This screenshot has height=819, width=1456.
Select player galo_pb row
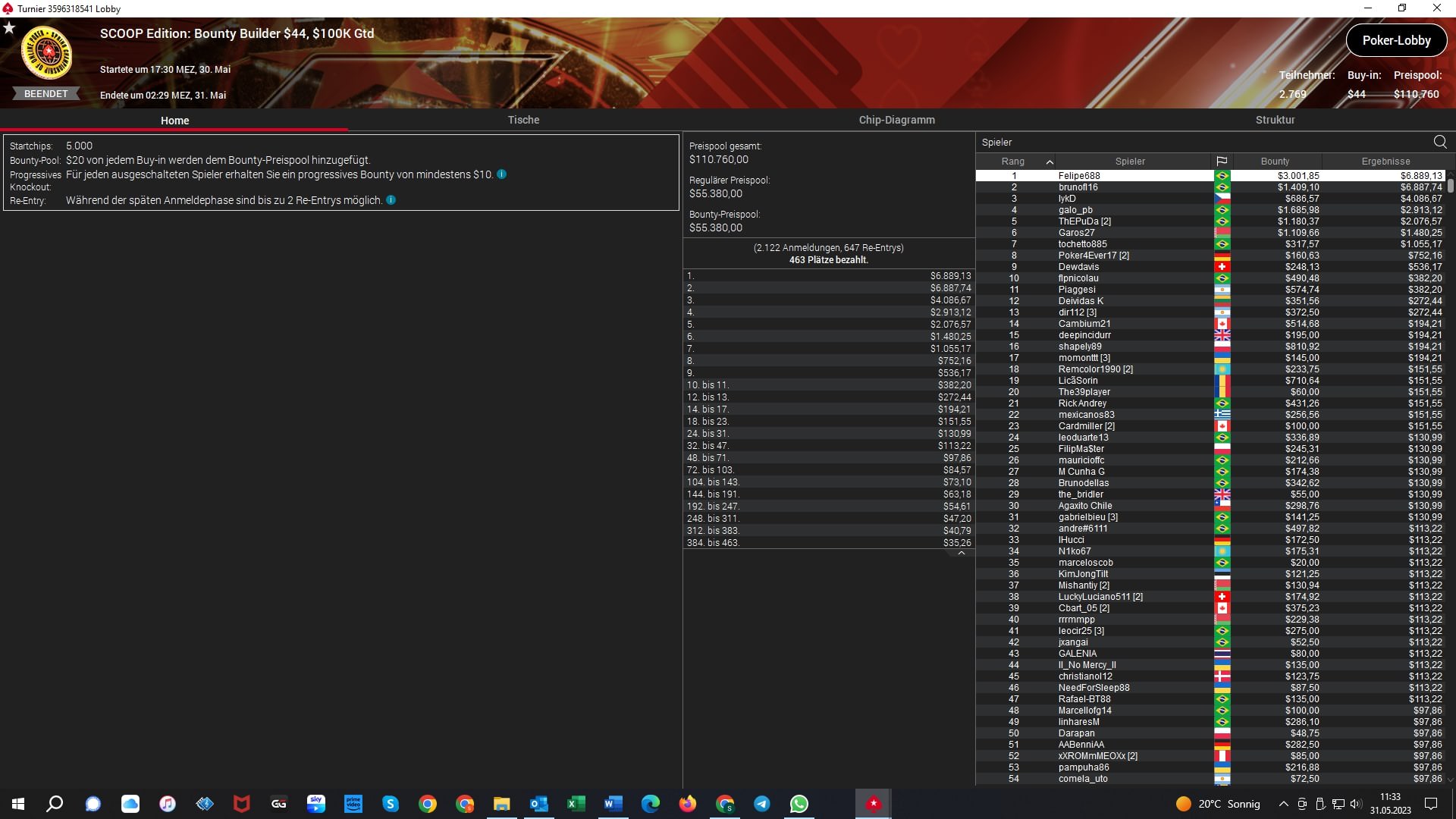(1211, 210)
